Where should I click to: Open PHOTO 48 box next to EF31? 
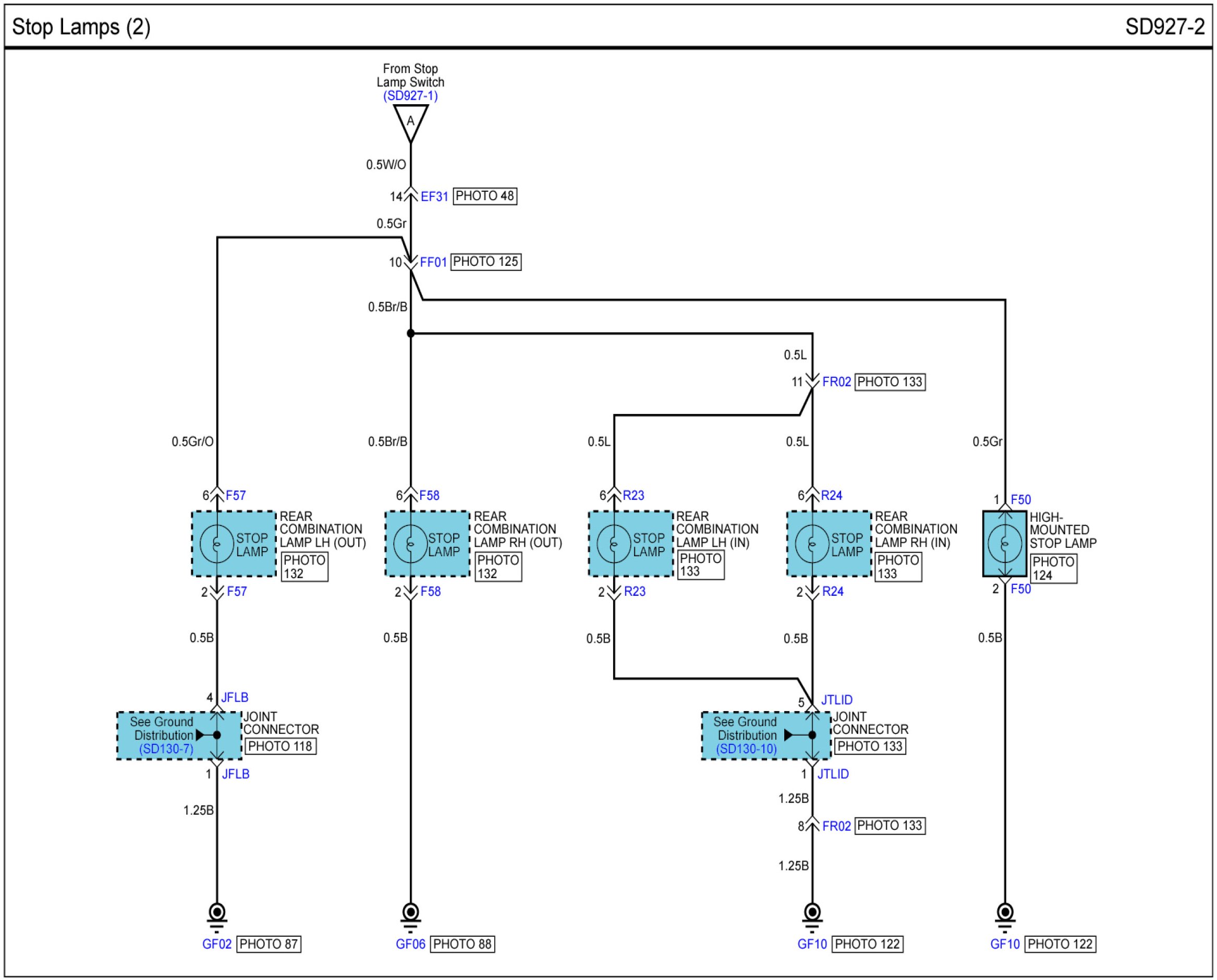484,196
